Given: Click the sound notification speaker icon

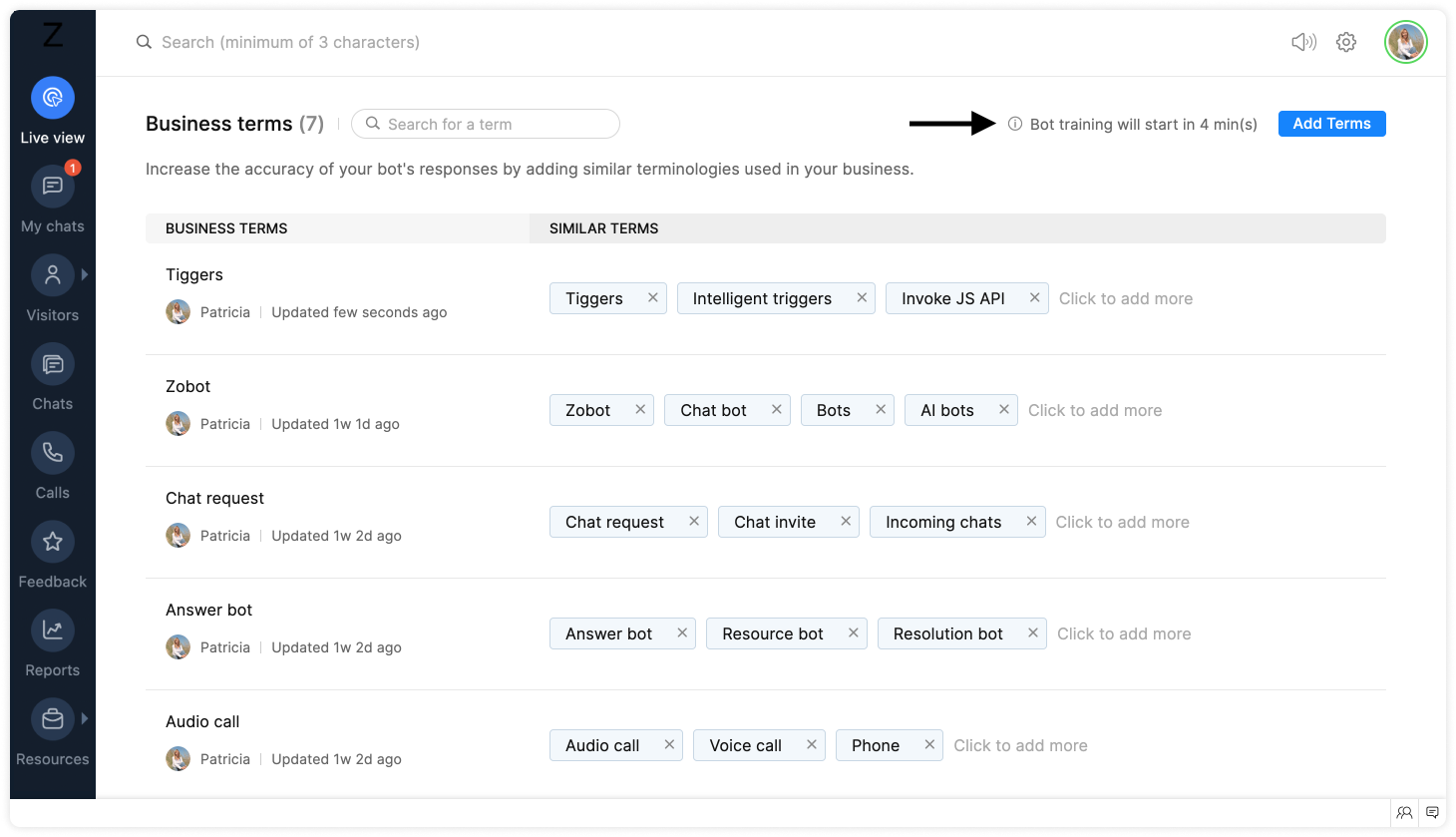Looking at the screenshot, I should (x=1303, y=42).
